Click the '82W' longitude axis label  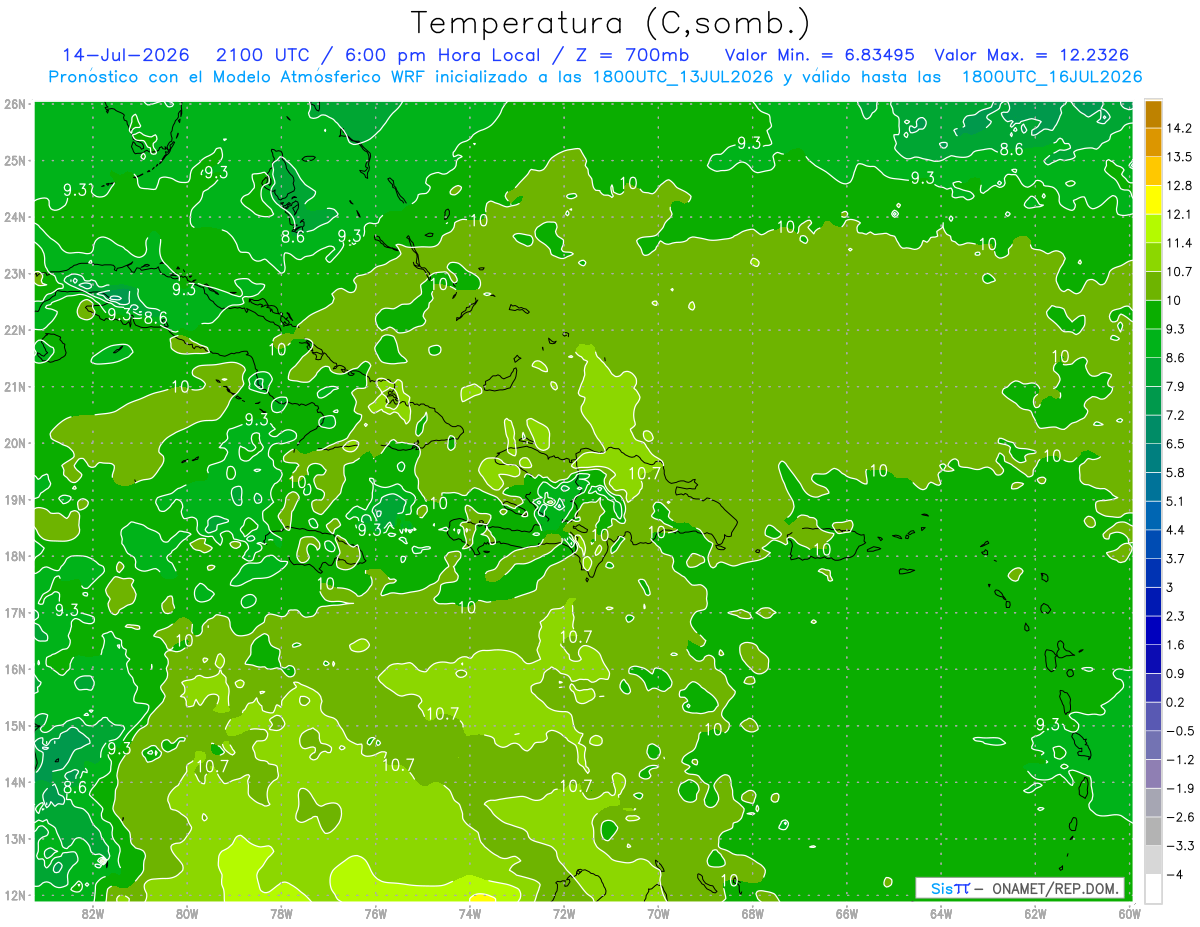click(92, 914)
